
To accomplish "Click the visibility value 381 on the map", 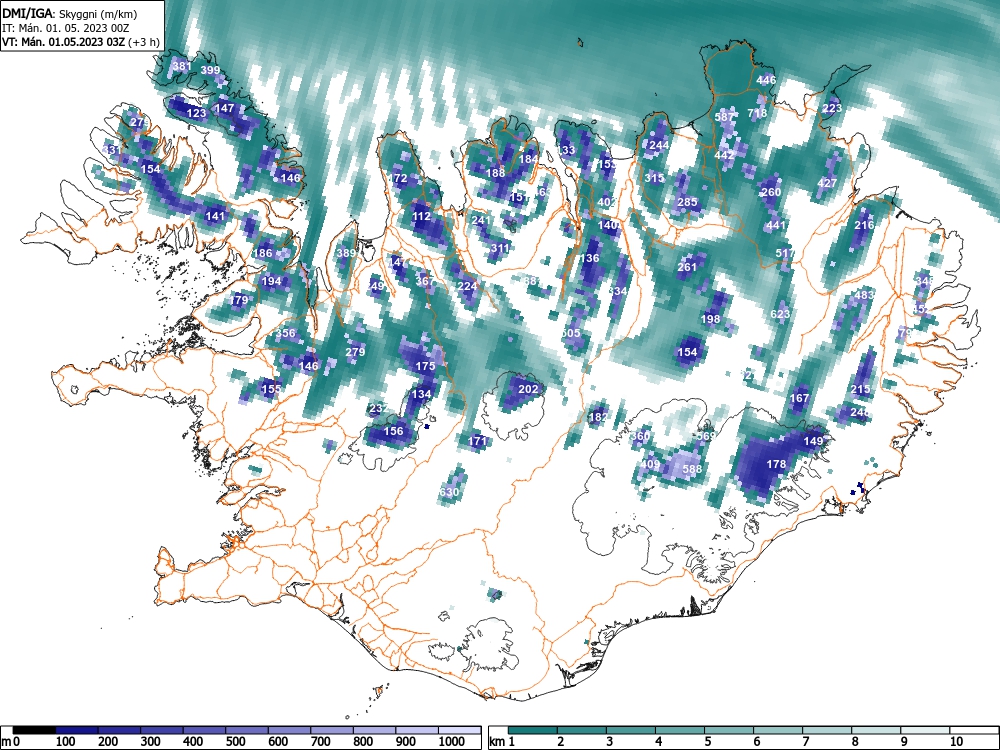I will [x=182, y=66].
